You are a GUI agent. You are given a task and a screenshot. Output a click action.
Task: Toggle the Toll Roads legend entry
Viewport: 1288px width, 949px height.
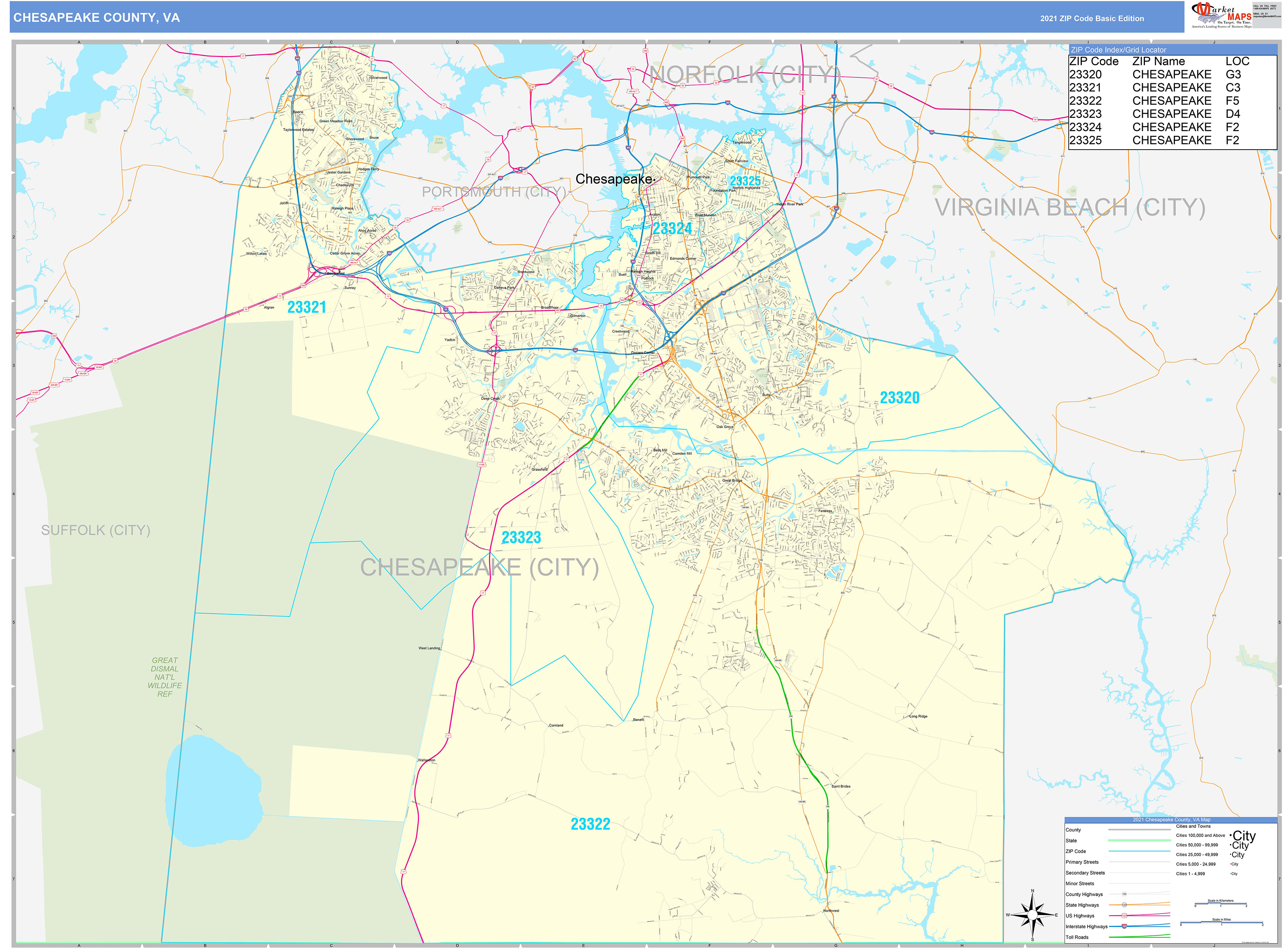pos(1077,937)
